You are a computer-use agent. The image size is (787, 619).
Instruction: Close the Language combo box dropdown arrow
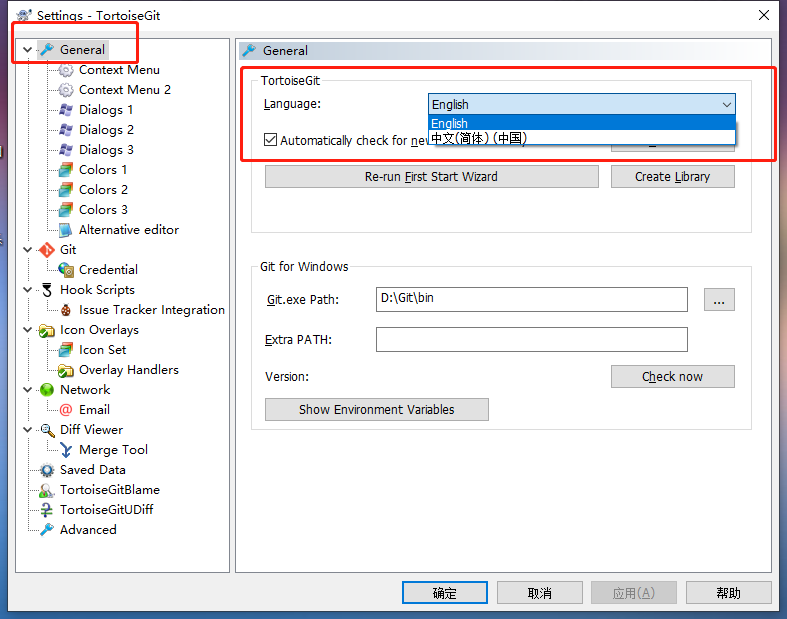coord(726,104)
